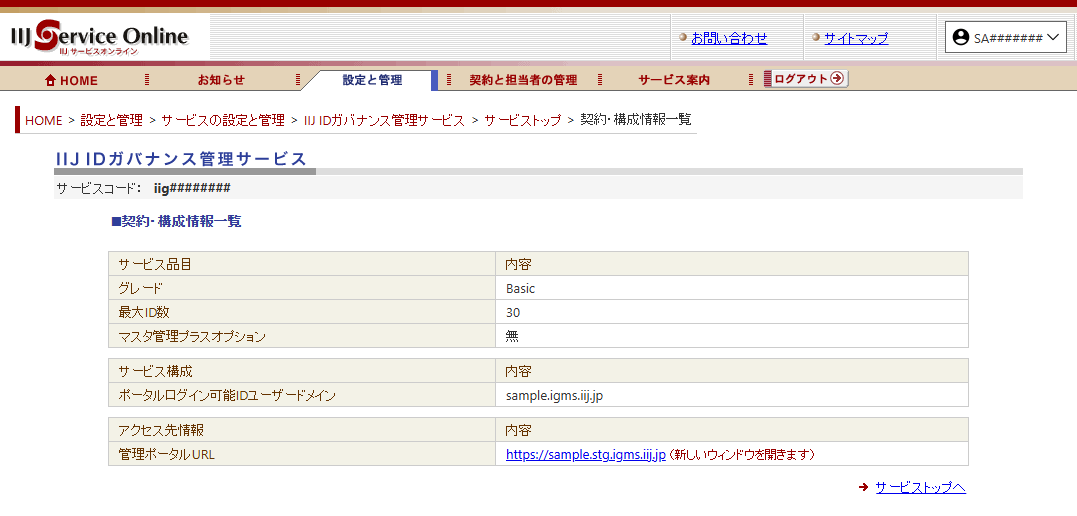Click the サービスの設定と管理 breadcrumb
Image resolution: width=1077 pixels, height=516 pixels.
click(x=223, y=120)
